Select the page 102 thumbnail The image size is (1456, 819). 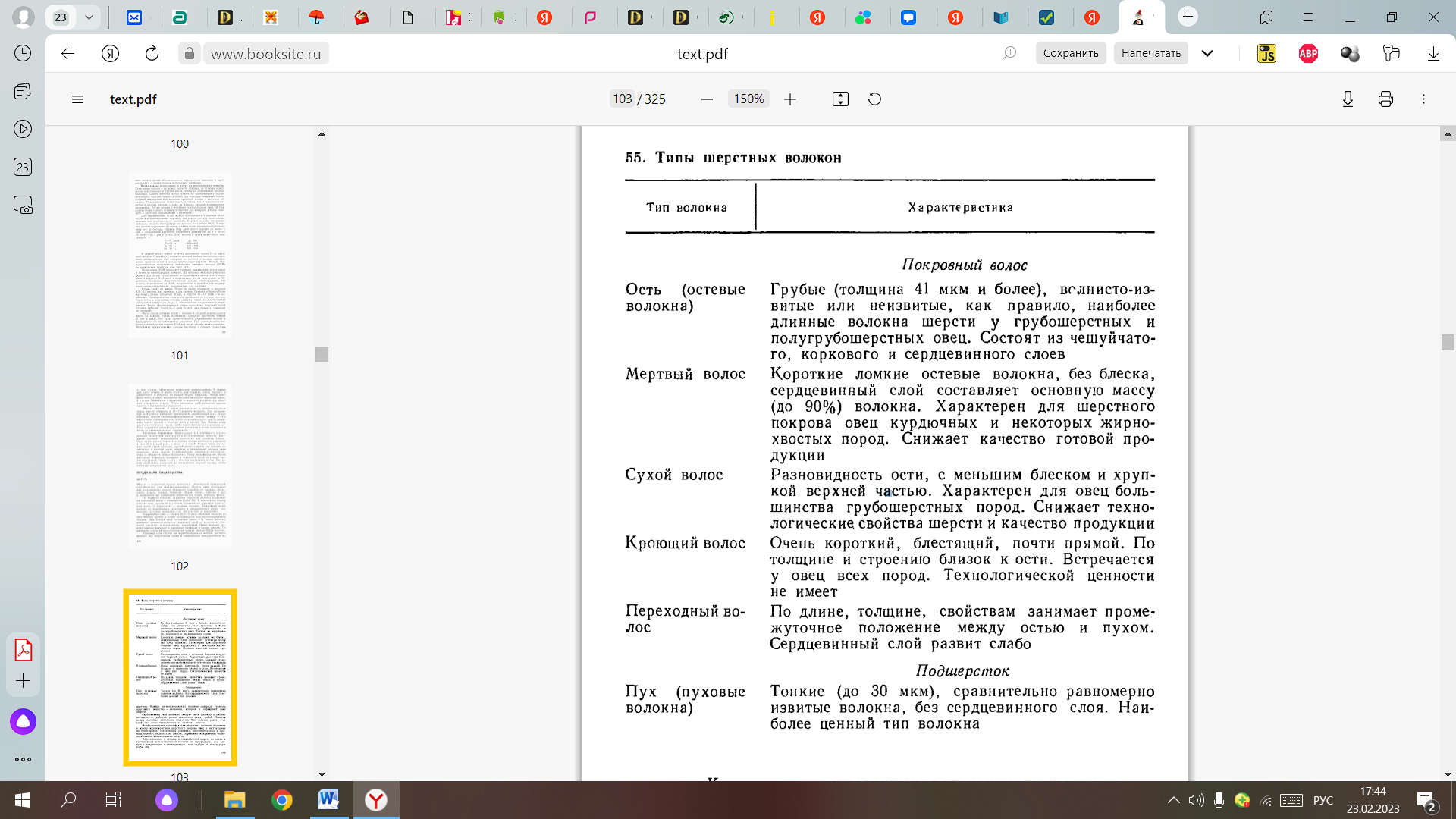pyautogui.click(x=180, y=466)
